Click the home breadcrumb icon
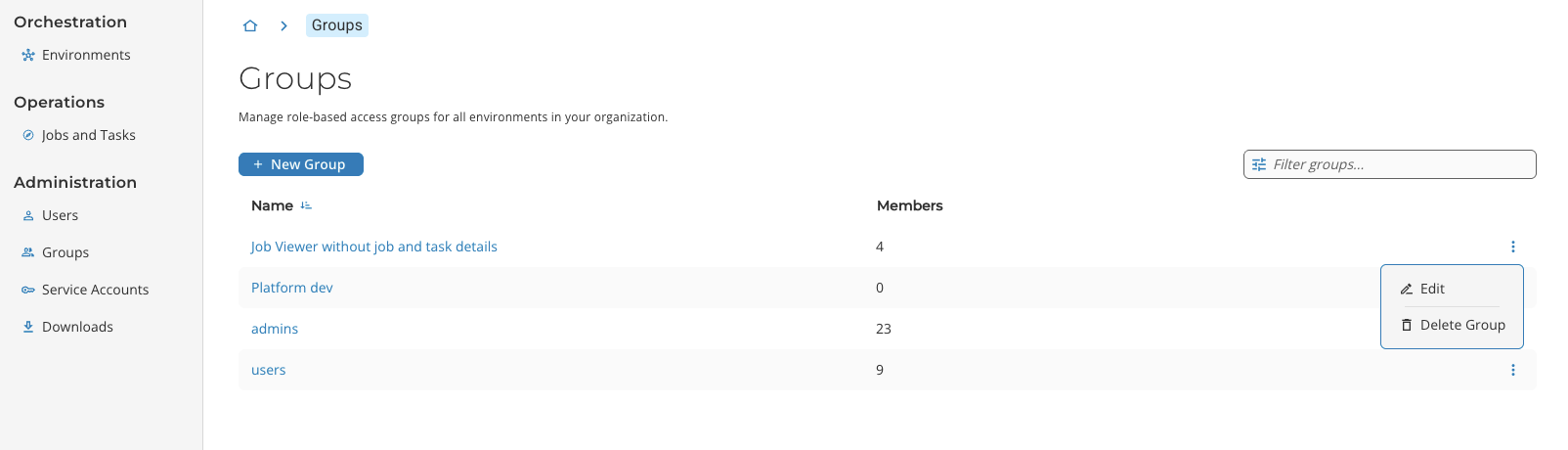This screenshot has height=450, width=1568. tap(250, 25)
